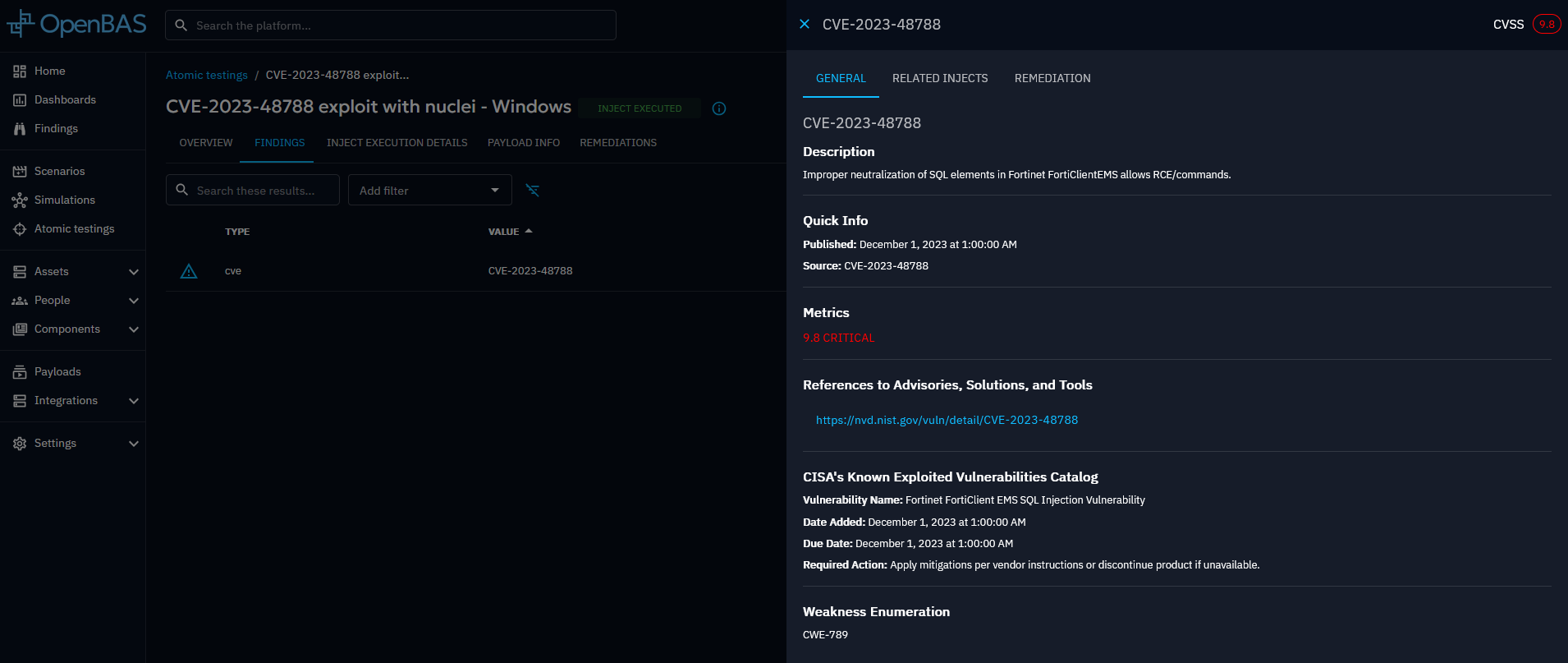The width and height of the screenshot is (1568, 663).
Task: Click the Scenarios icon in sidebar
Action: [x=20, y=172]
